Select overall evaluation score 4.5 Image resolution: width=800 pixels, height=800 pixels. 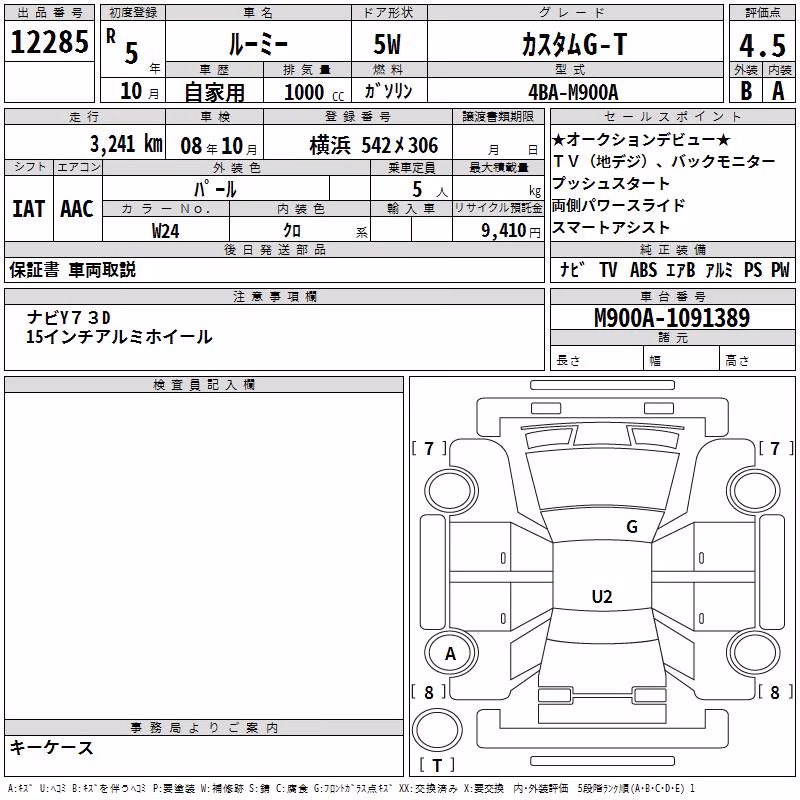click(762, 45)
